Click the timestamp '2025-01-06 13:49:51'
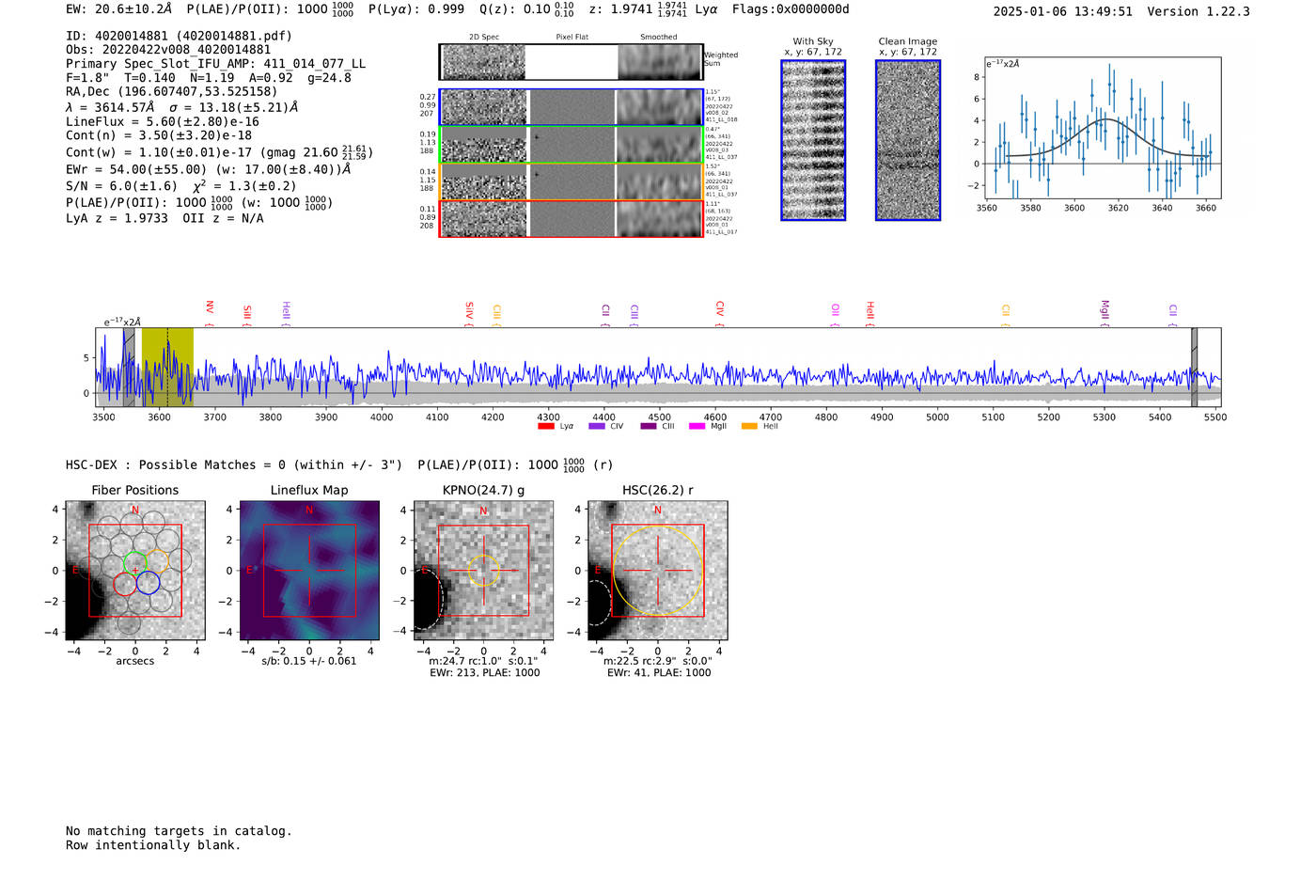This screenshot has width=1316, height=896. [1063, 12]
